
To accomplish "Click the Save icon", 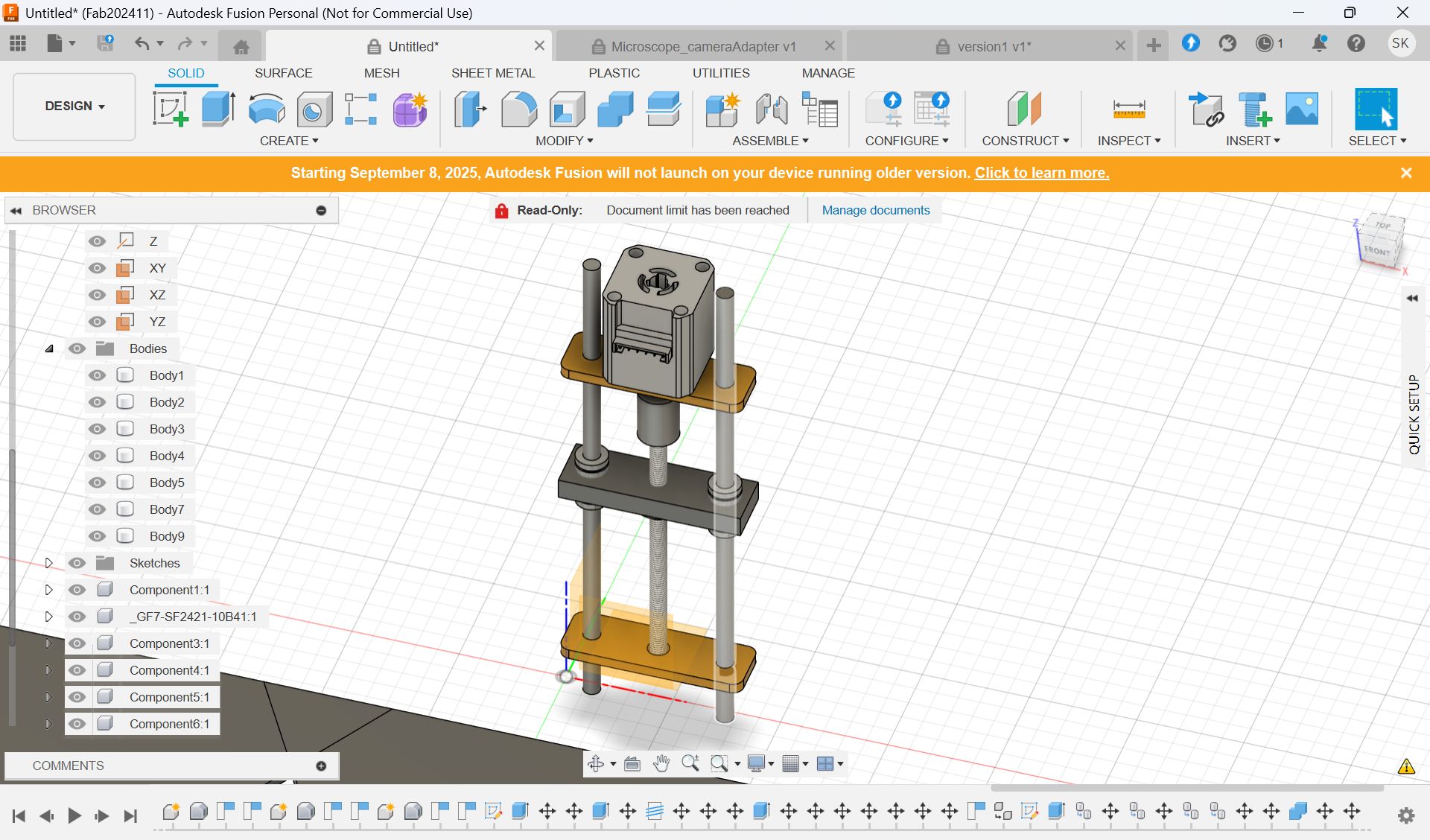I will [x=106, y=43].
